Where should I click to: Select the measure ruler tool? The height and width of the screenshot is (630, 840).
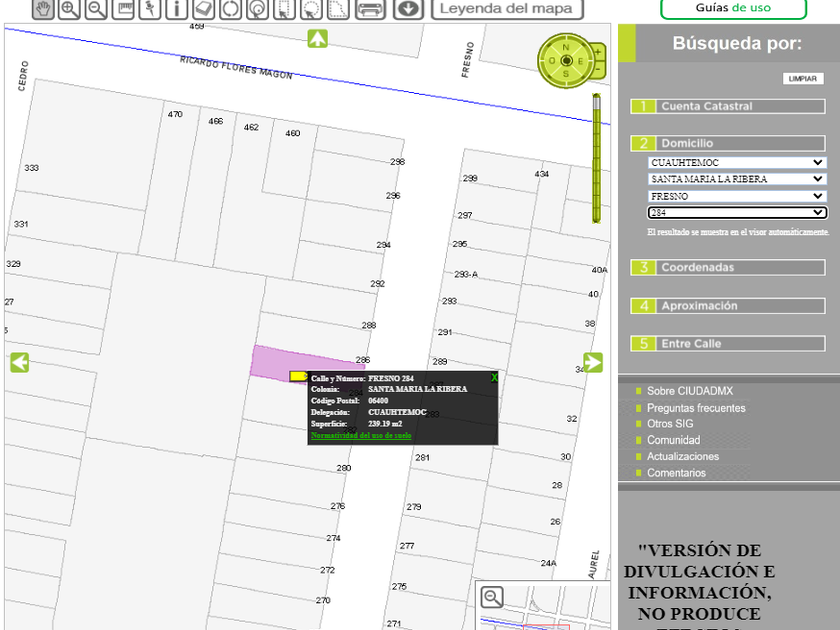tap(124, 9)
